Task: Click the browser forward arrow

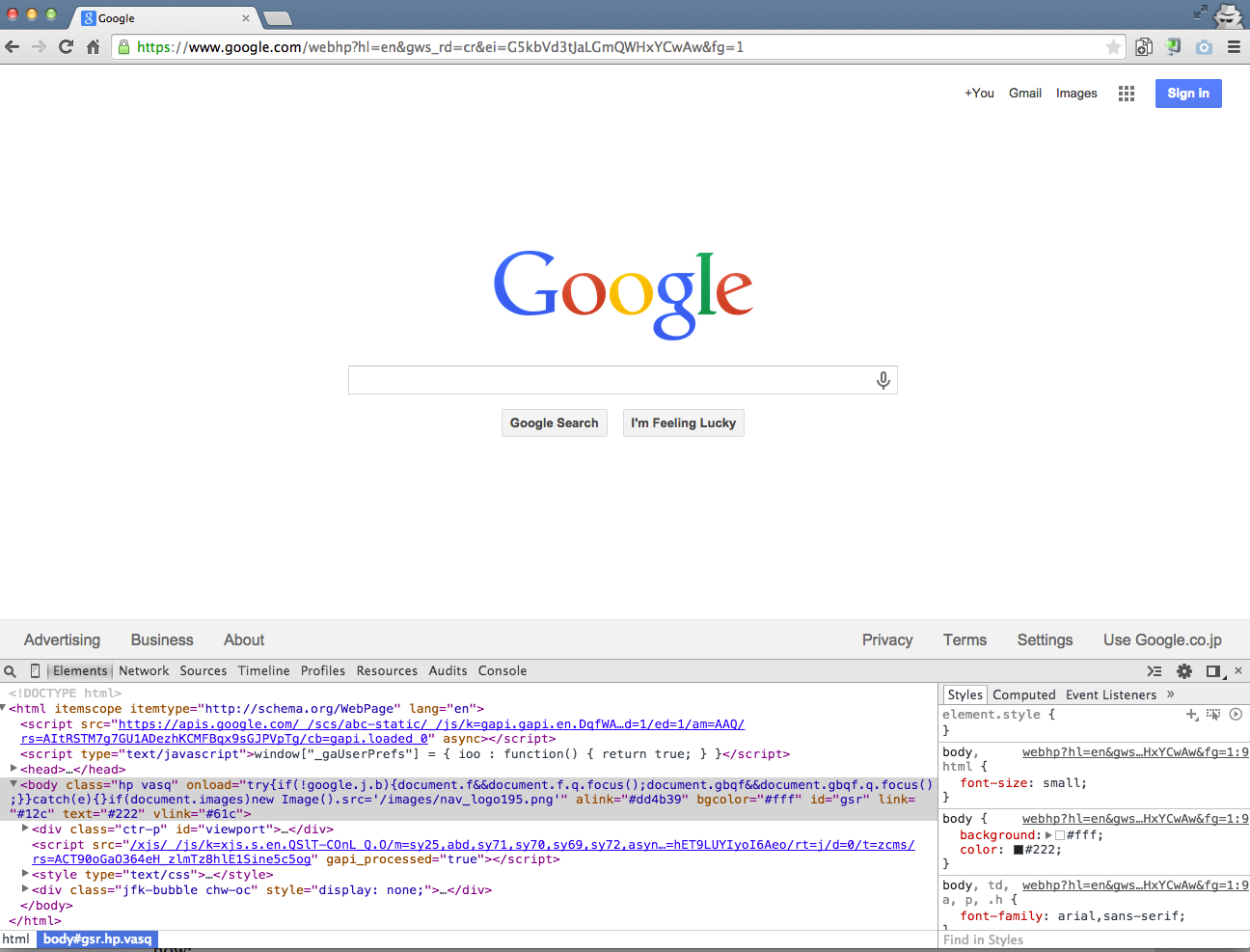Action: click(x=39, y=46)
